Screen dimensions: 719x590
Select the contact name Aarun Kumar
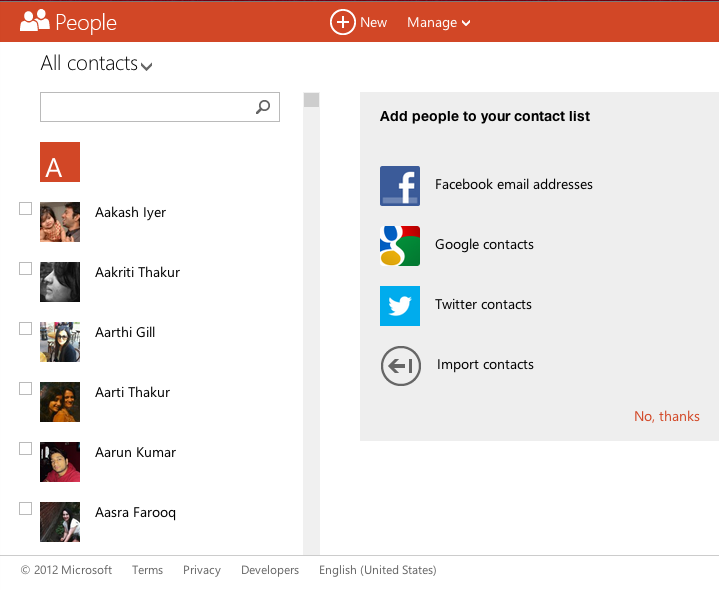[135, 452]
